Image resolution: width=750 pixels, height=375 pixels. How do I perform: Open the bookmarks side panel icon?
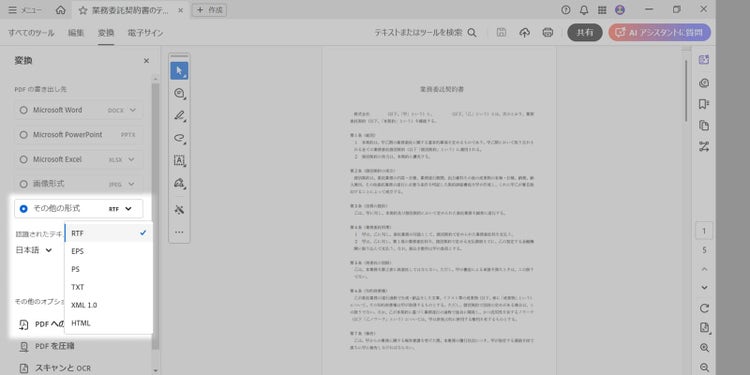704,104
